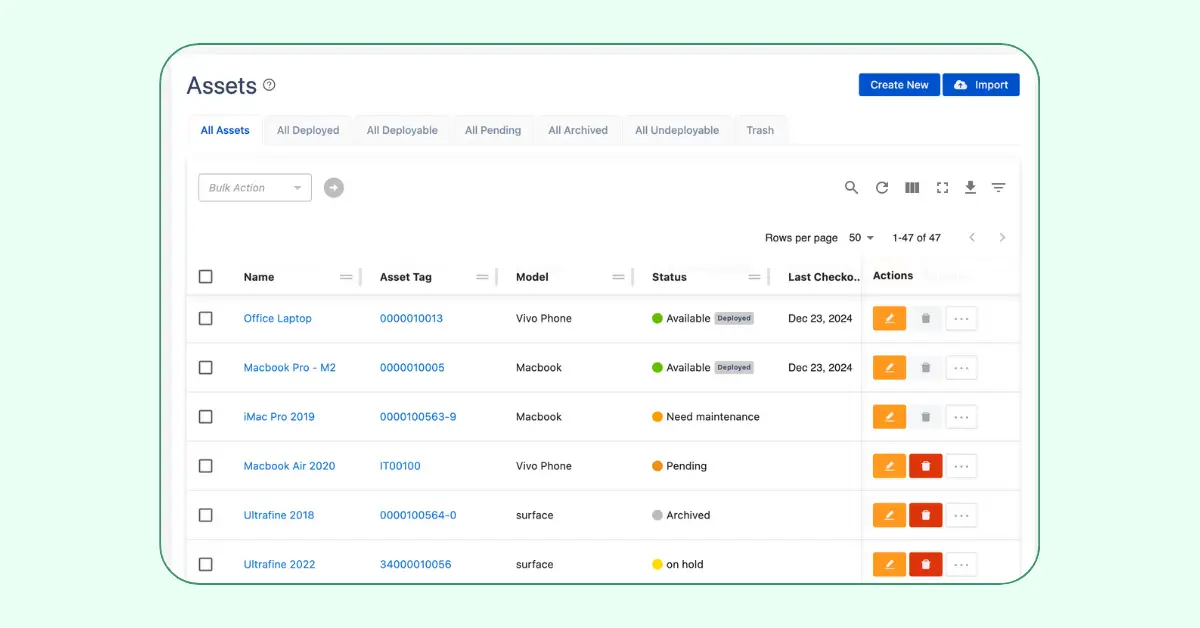Check the iMac Pro 2019 row checkbox

(x=206, y=416)
